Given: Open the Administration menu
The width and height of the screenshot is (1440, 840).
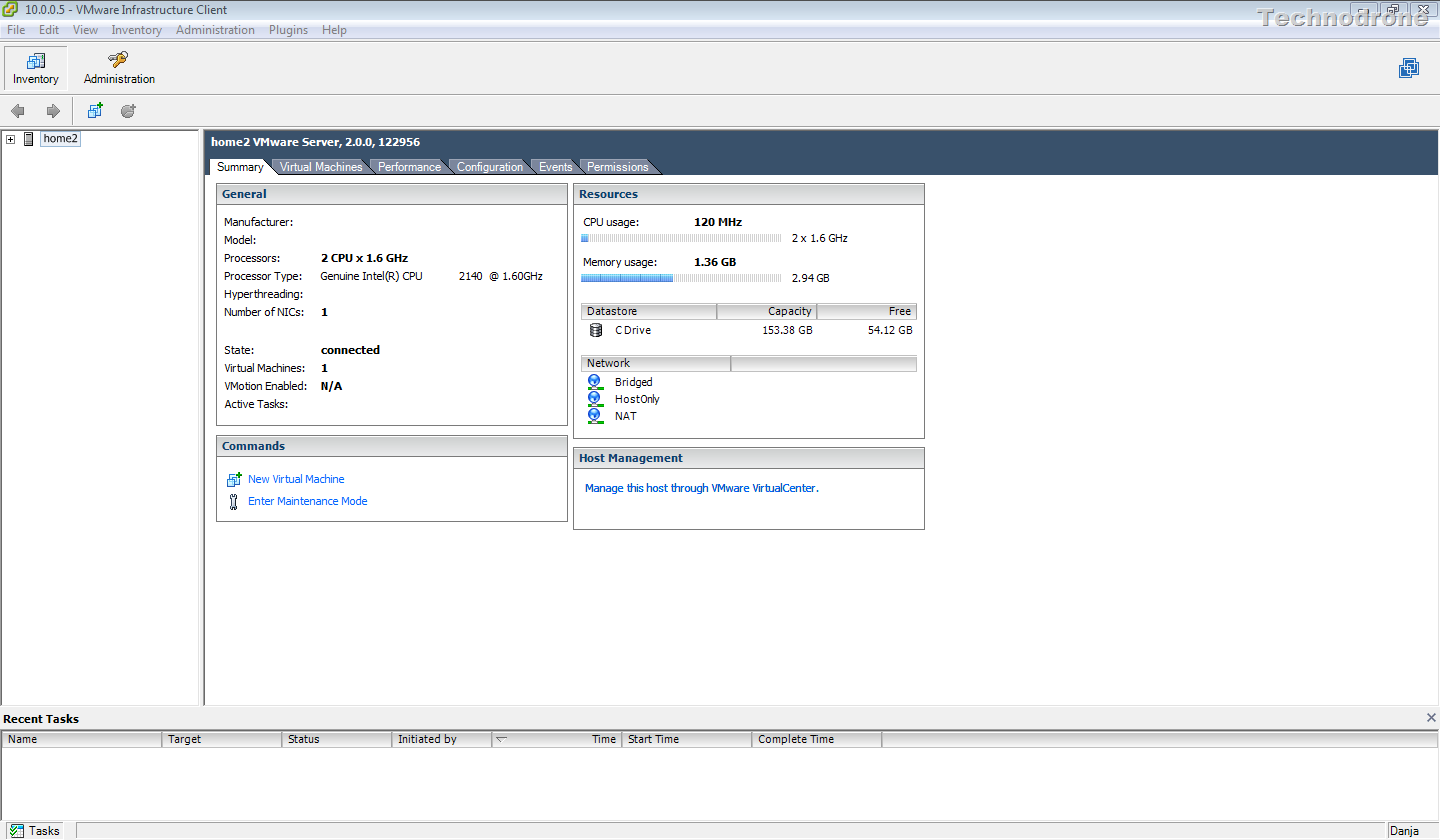Looking at the screenshot, I should [215, 30].
